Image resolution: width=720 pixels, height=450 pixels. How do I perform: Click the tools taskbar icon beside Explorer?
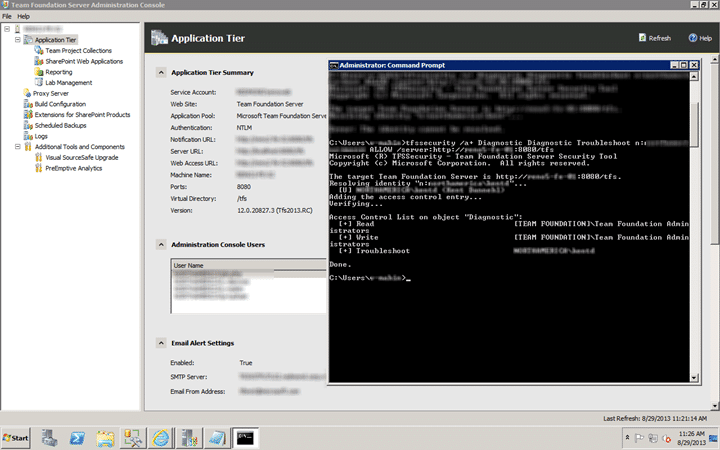coord(133,438)
